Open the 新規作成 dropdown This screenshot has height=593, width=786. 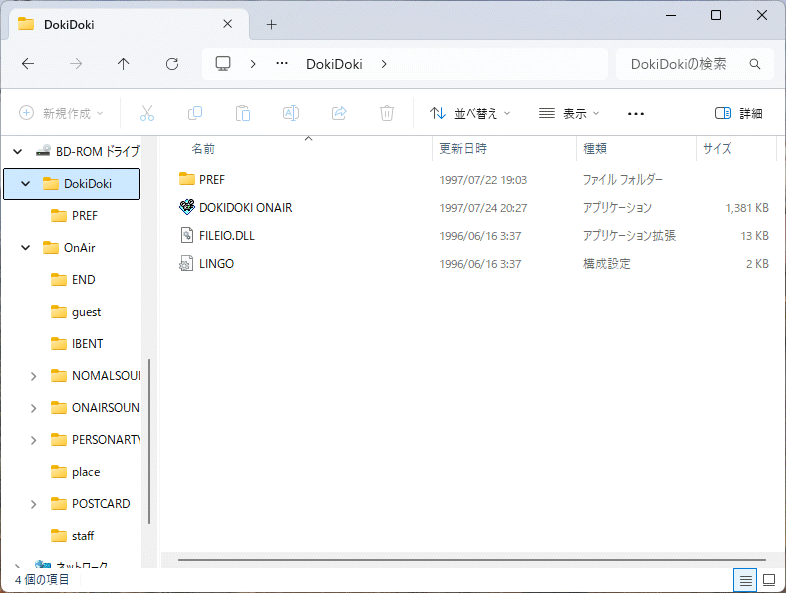coord(61,113)
